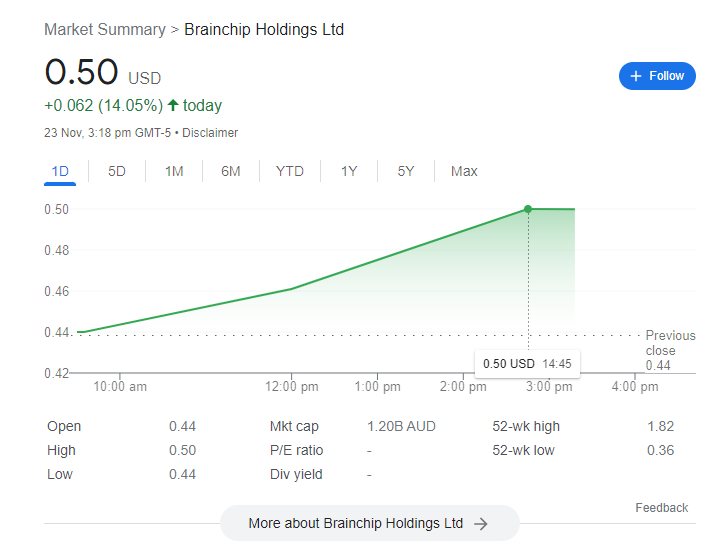Show the 1Y chart range

pyautogui.click(x=349, y=171)
